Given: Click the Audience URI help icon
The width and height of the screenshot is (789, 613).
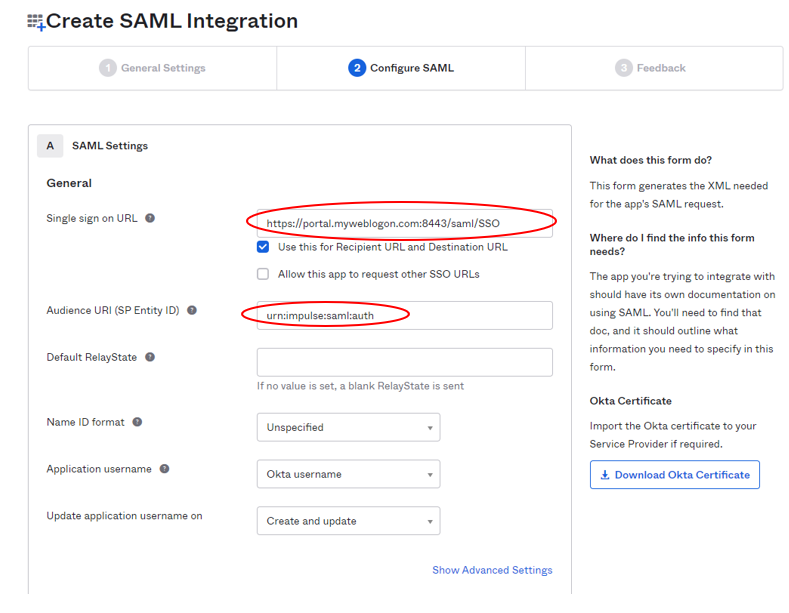Looking at the screenshot, I should click(192, 310).
